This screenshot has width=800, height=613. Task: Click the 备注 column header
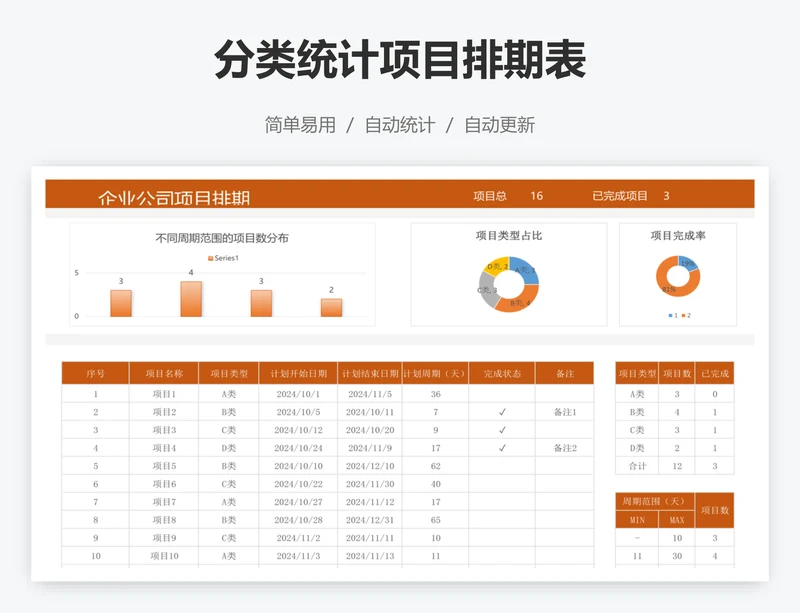(x=565, y=374)
